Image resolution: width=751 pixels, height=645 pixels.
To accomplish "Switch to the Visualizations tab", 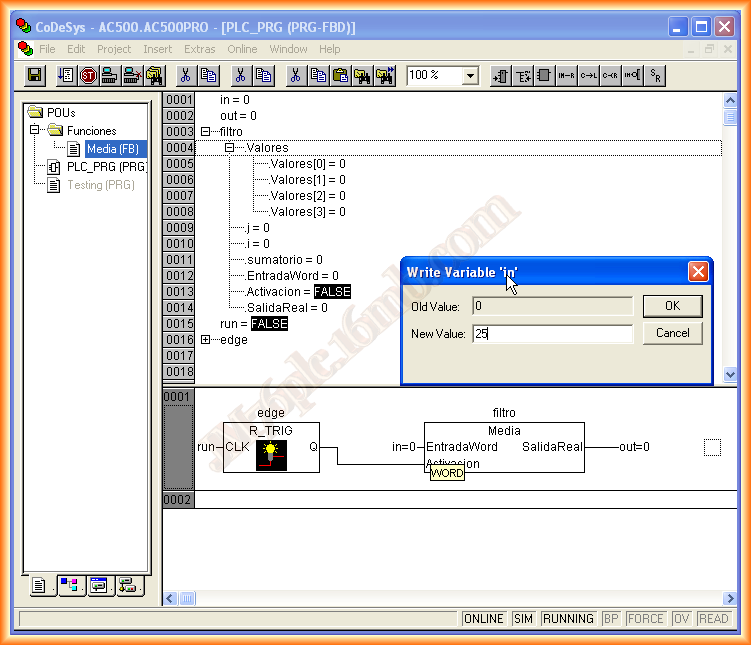I will click(x=99, y=587).
